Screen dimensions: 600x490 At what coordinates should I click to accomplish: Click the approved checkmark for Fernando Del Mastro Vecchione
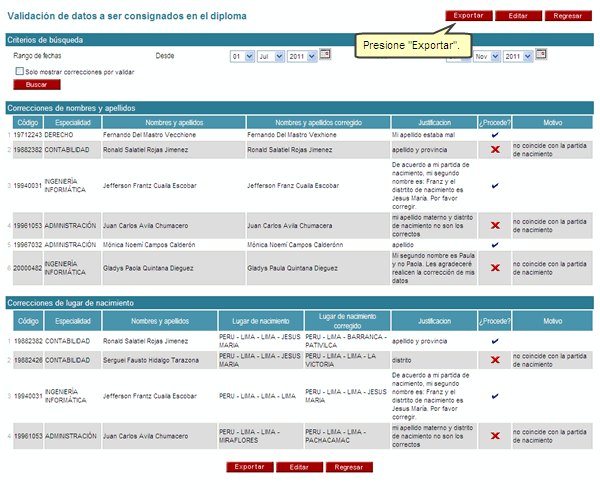pos(495,135)
